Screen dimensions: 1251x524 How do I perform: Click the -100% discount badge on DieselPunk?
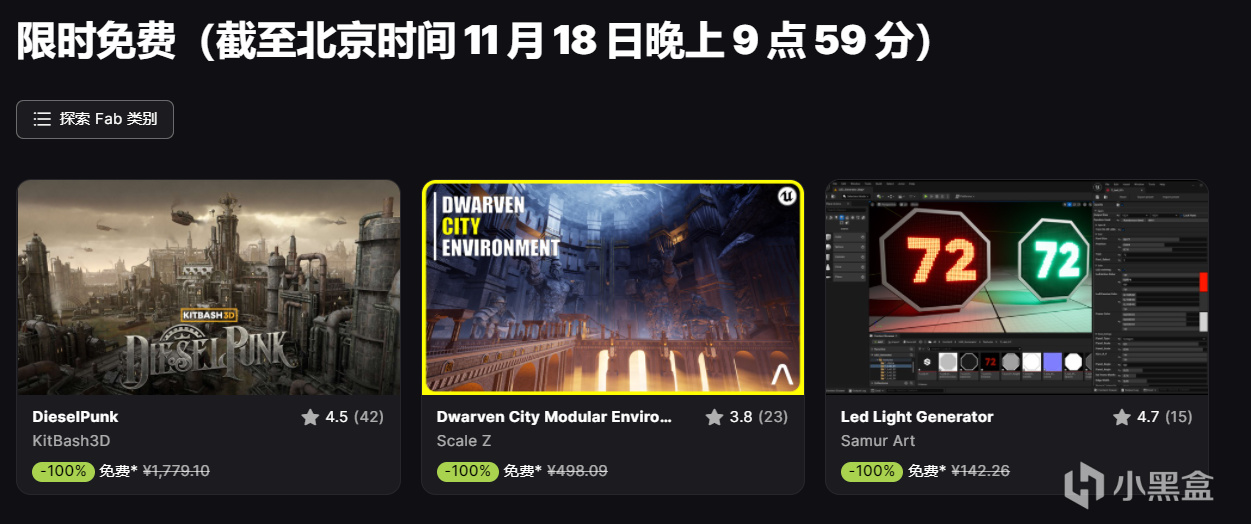click(x=63, y=471)
